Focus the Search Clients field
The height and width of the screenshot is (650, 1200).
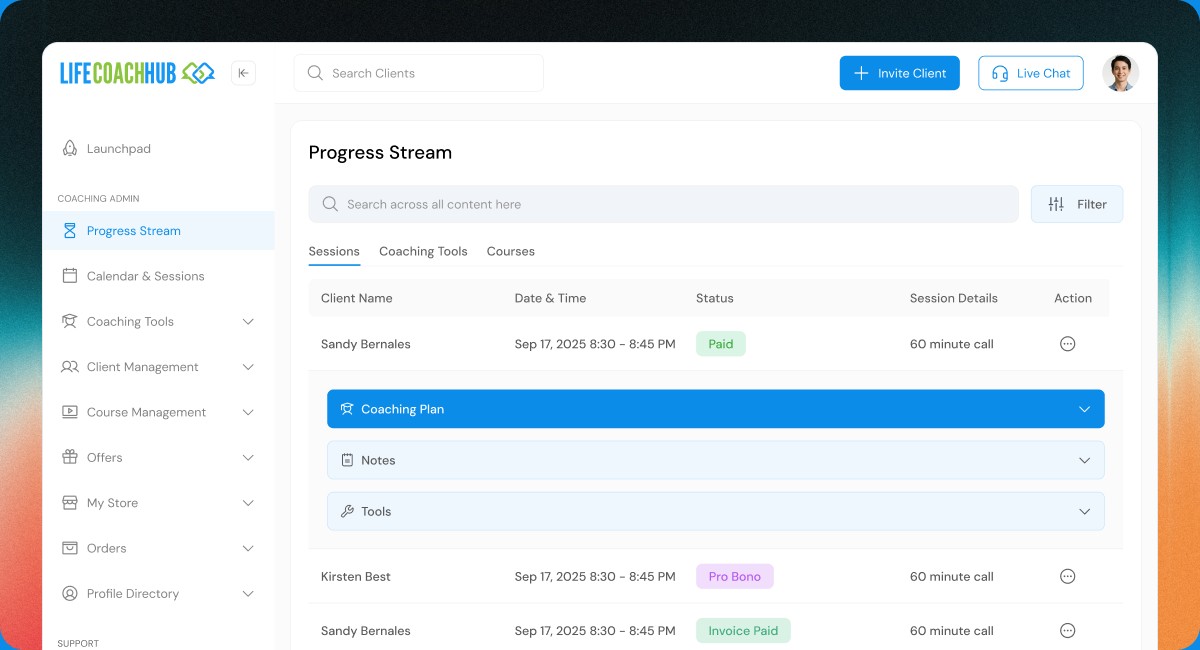(x=418, y=73)
